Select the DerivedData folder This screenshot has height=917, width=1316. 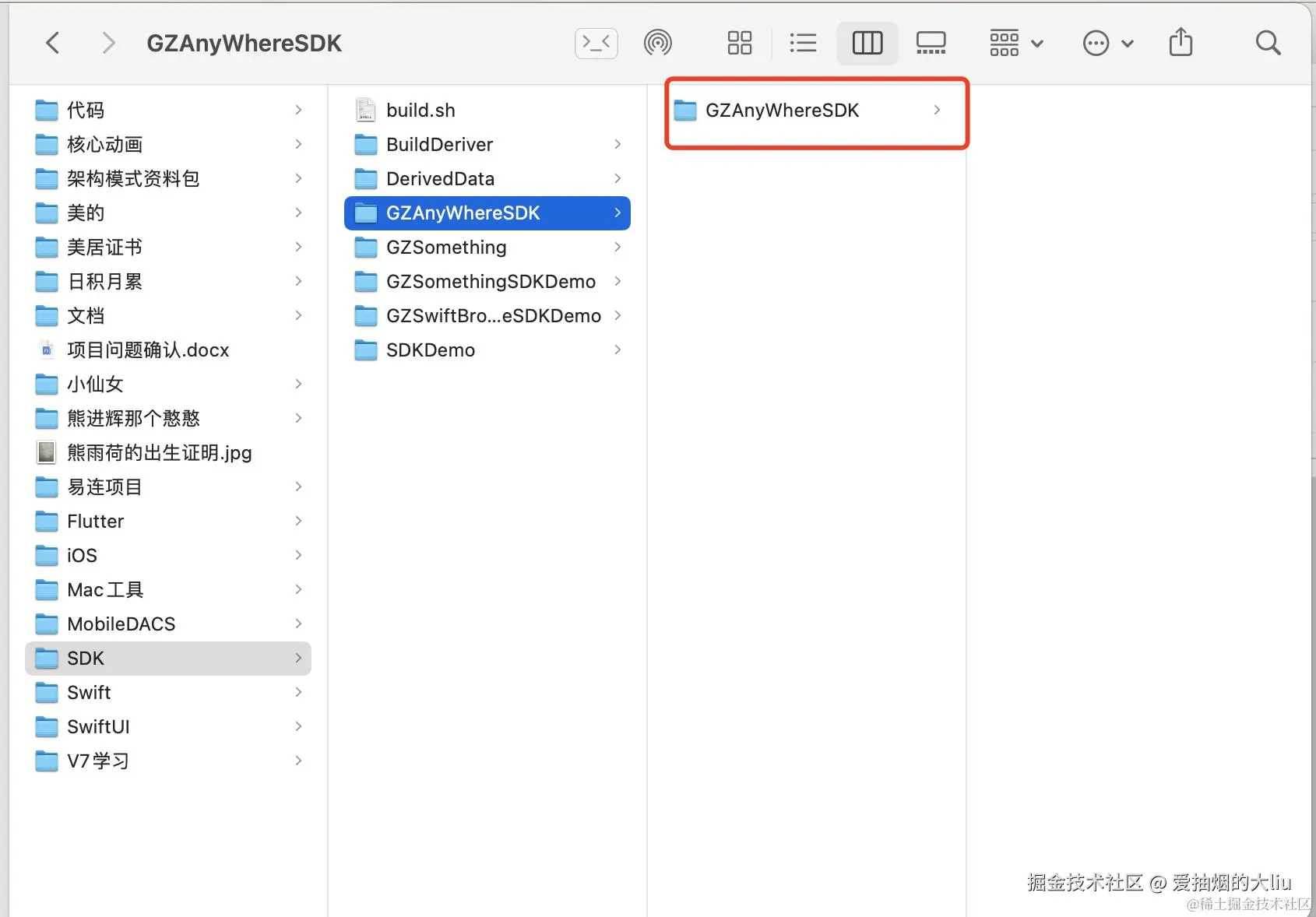click(x=487, y=179)
